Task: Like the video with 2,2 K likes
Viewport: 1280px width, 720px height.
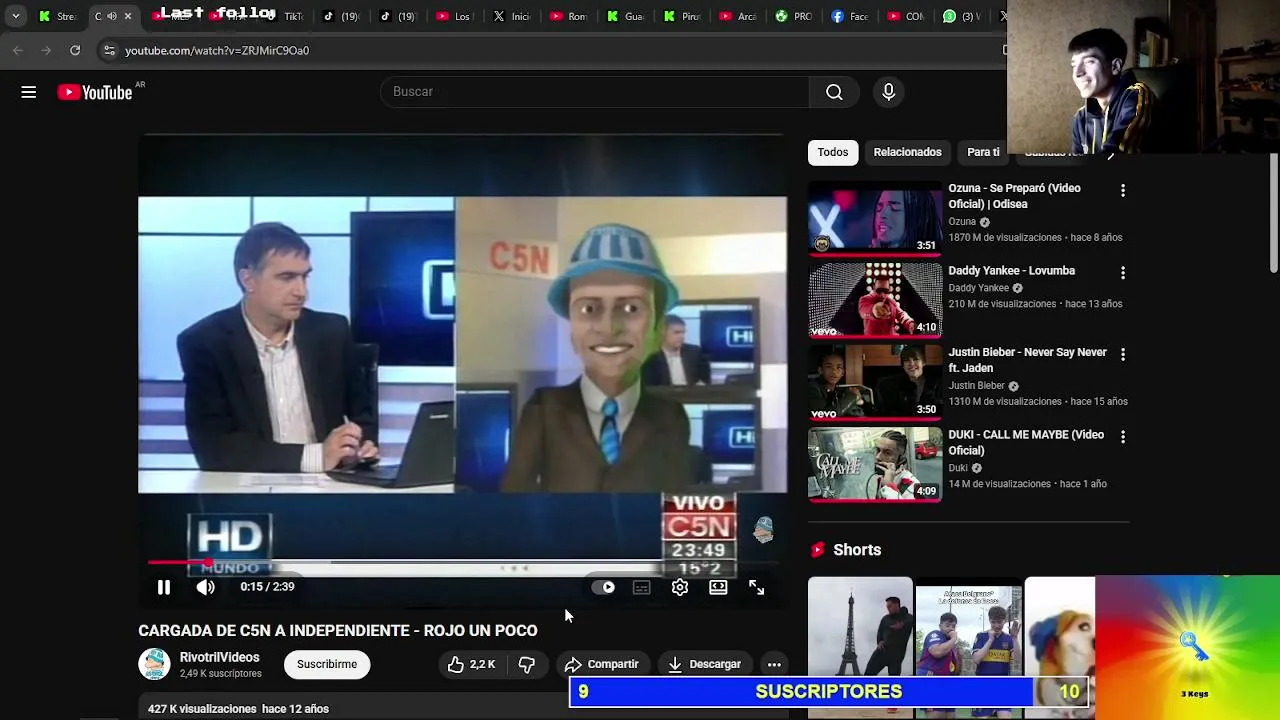Action: 472,664
